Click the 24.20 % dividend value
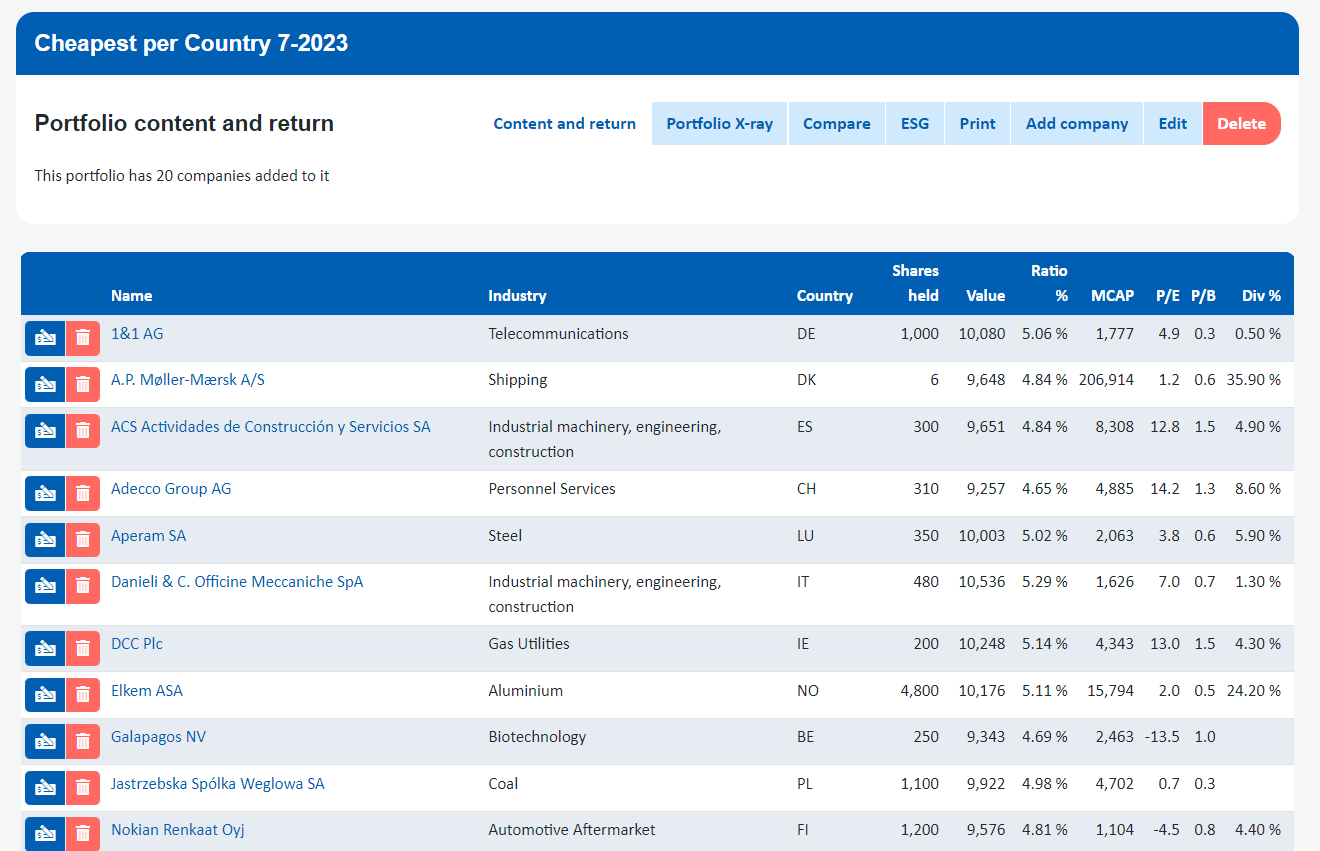 1255,691
